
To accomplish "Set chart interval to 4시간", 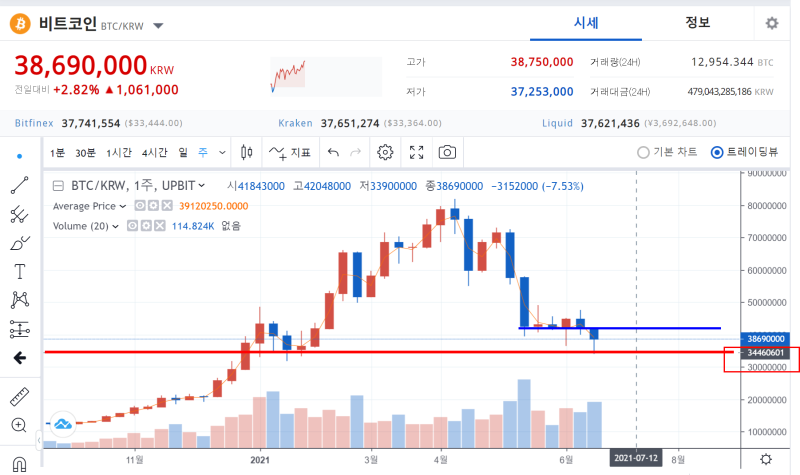I will 155,153.
